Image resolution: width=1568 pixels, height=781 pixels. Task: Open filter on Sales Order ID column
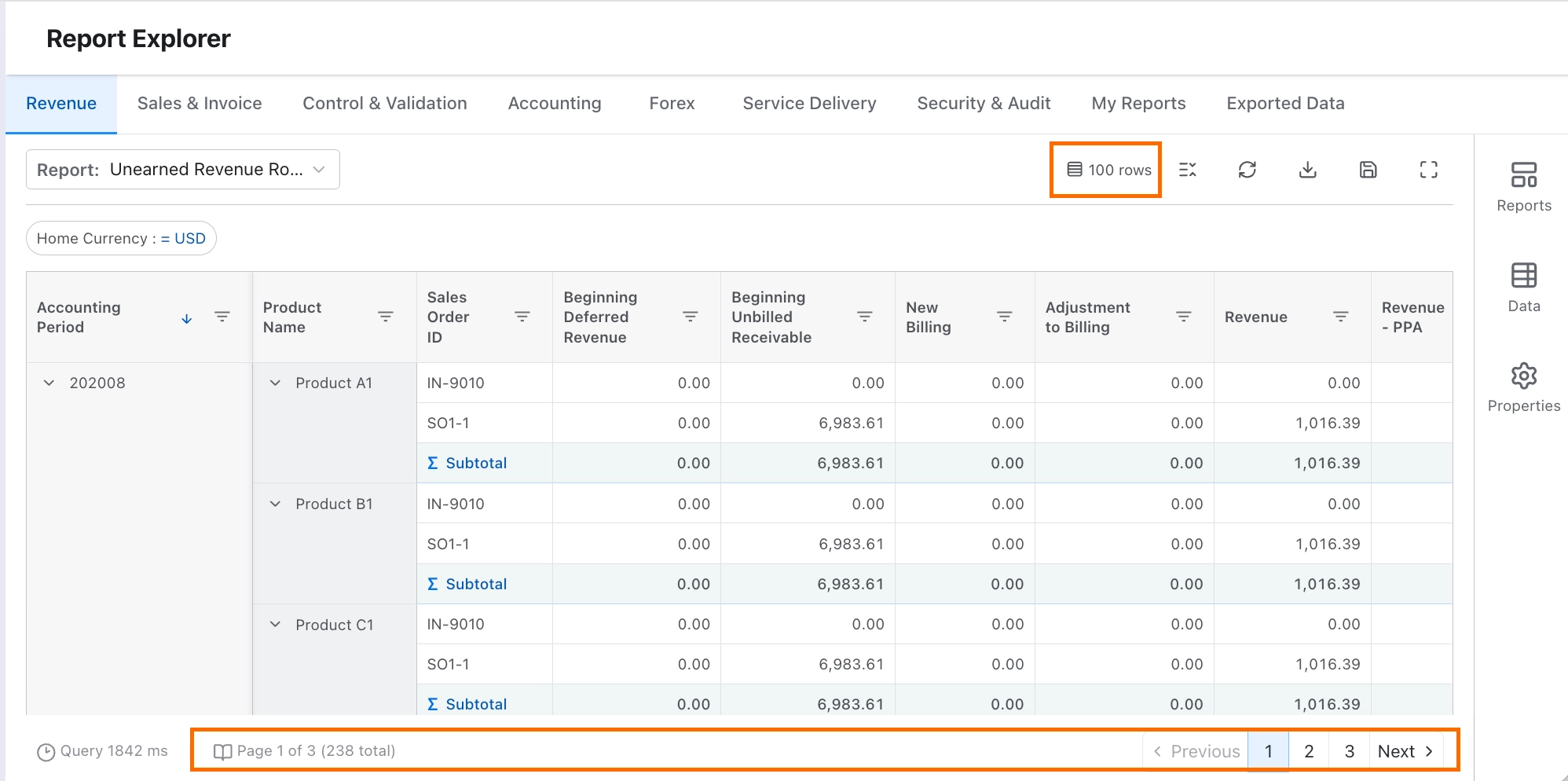tap(522, 317)
